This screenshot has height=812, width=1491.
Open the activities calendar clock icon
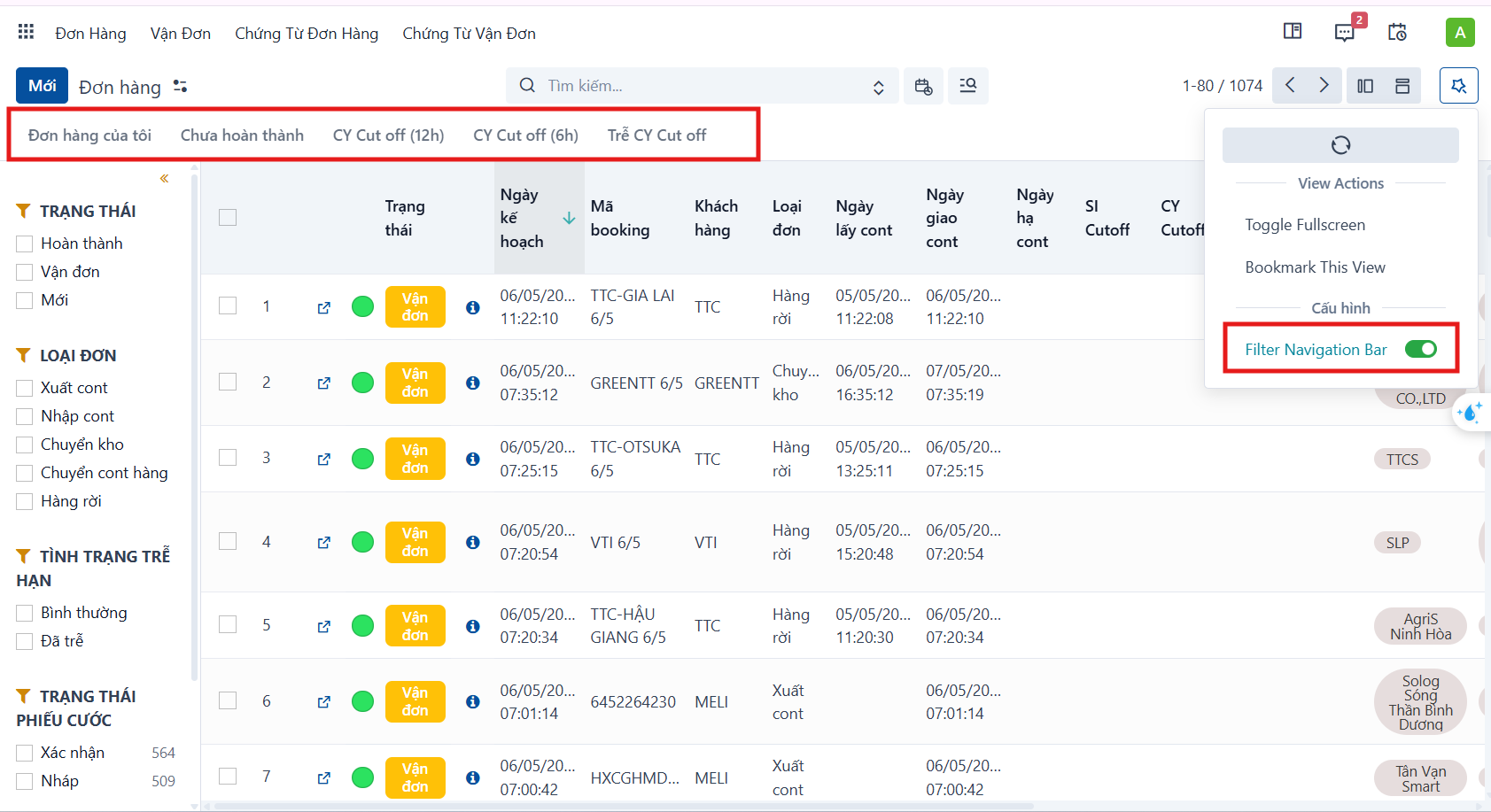click(1397, 33)
